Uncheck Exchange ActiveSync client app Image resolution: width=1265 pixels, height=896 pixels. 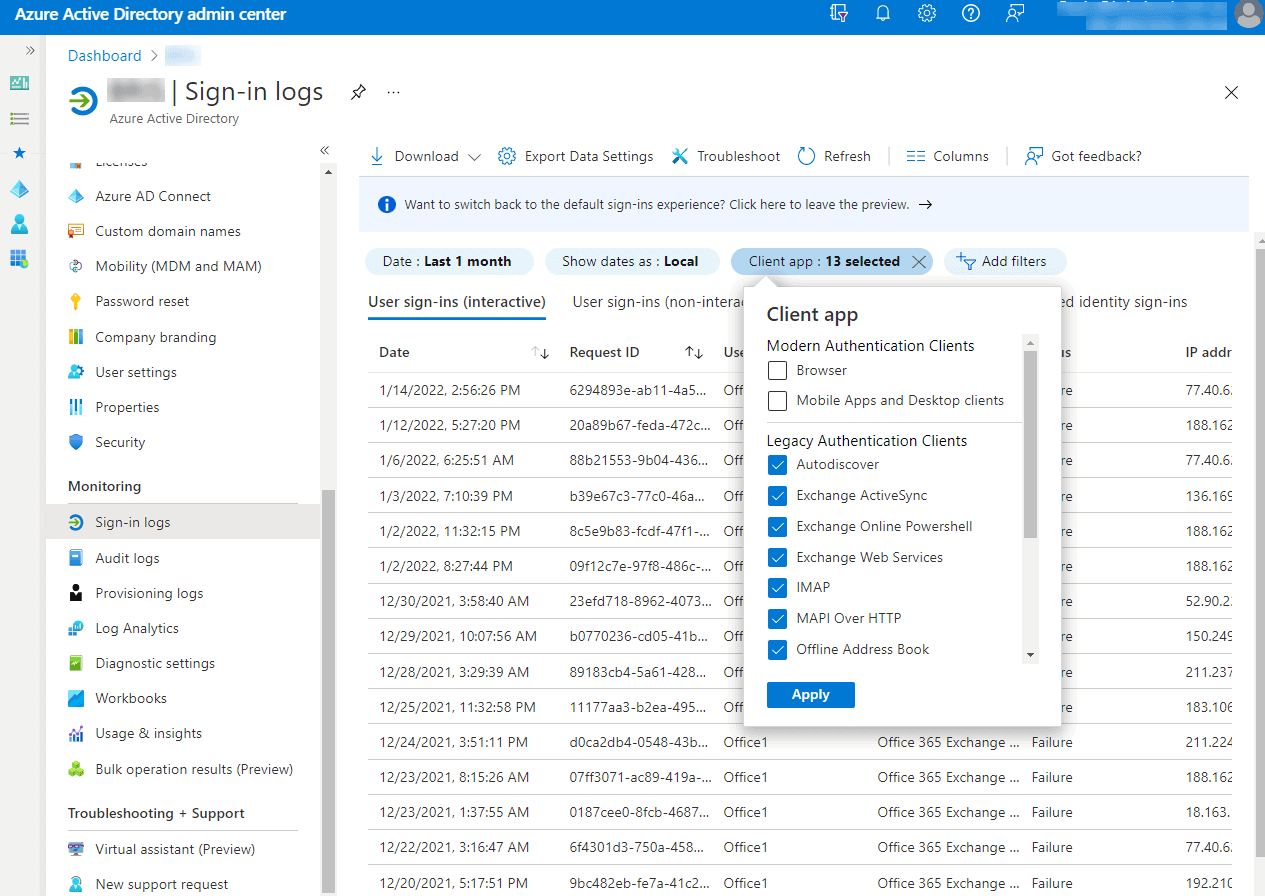click(x=777, y=495)
